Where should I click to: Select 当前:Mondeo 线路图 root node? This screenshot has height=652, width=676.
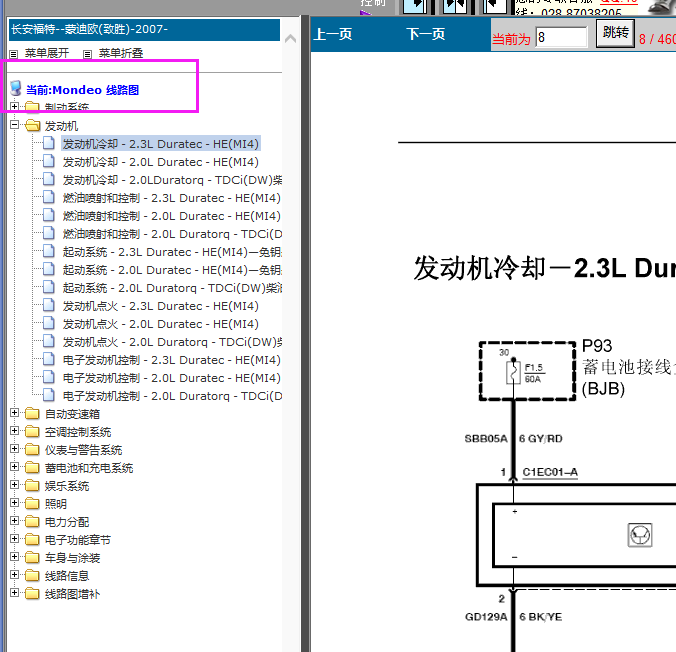[82, 90]
